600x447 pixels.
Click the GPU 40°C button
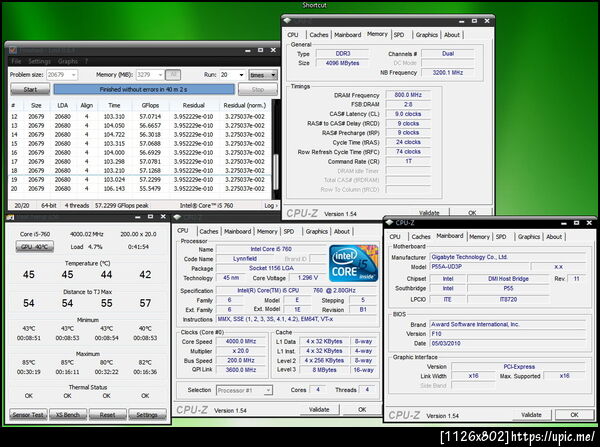pyautogui.click(x=34, y=247)
